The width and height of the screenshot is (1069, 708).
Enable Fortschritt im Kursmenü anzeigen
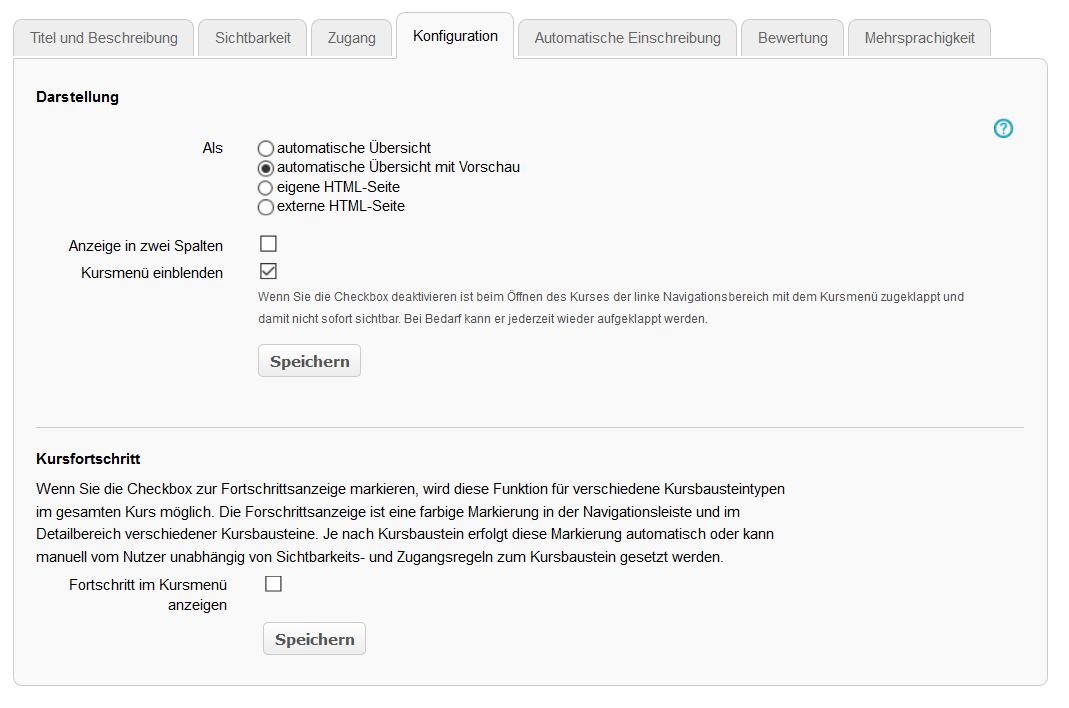pos(273,583)
